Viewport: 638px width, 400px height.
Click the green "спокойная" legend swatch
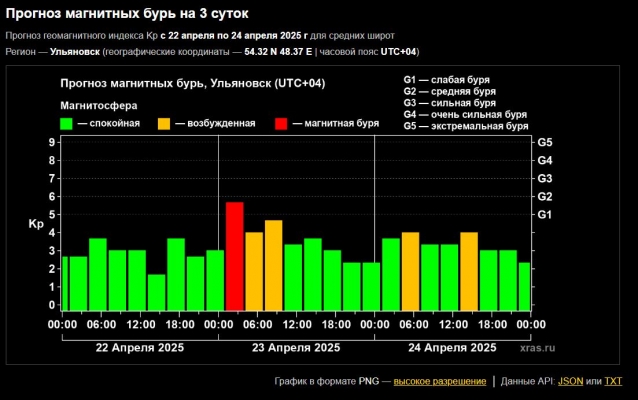[67, 123]
